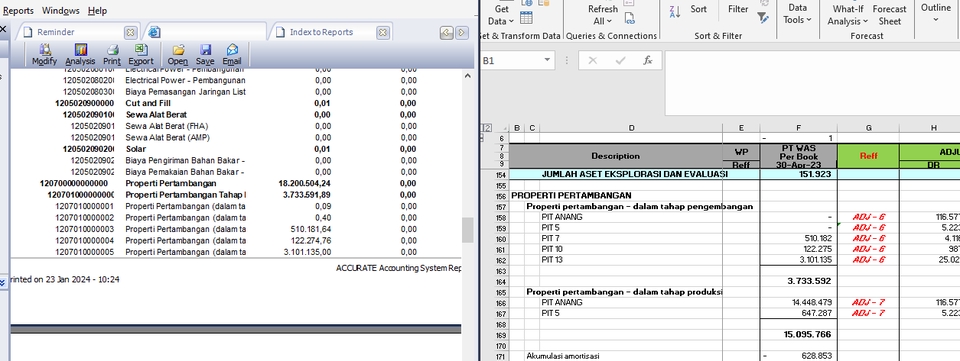The height and width of the screenshot is (361, 960).
Task: Select column D header in Excel
Action: [x=631, y=128]
